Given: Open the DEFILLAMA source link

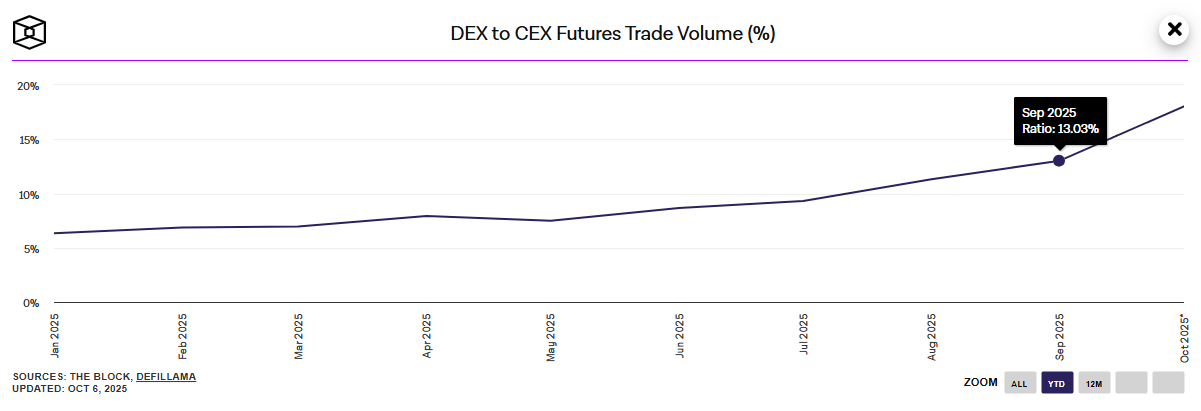Looking at the screenshot, I should click(x=166, y=376).
